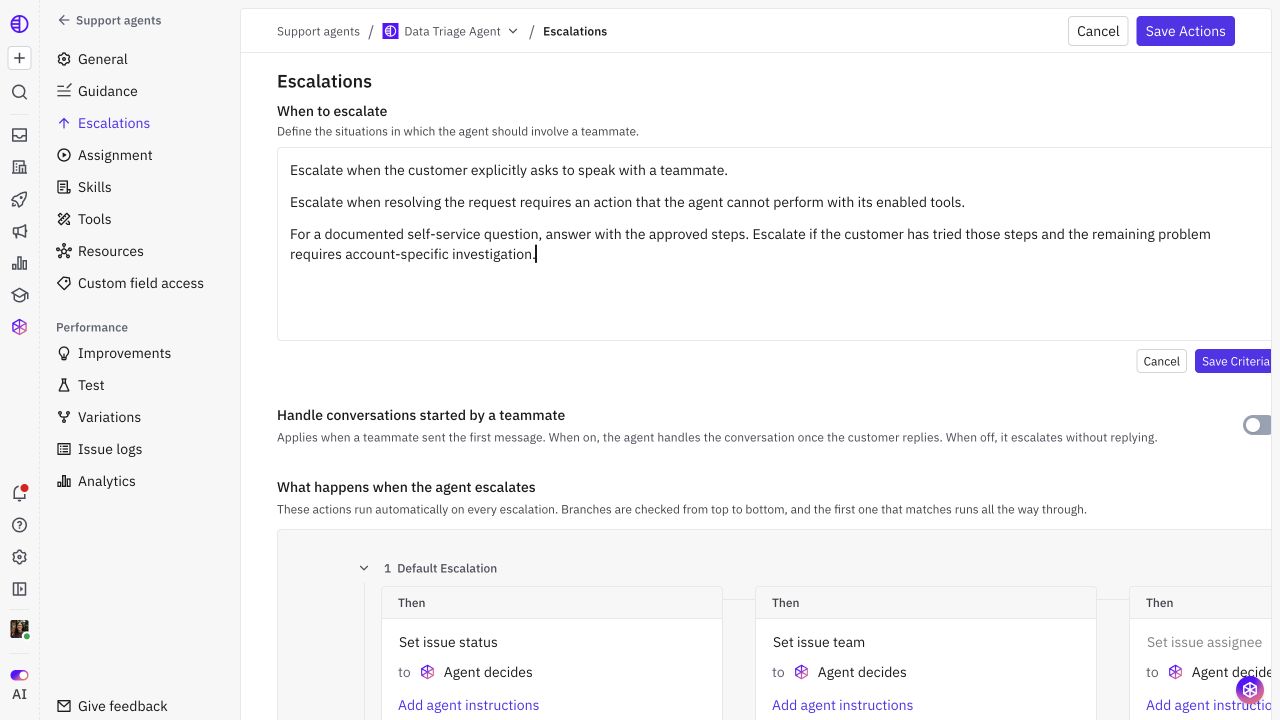Click Add agent instructions under Set issue status
Screen dimensions: 1280x720
pyautogui.click(x=468, y=705)
